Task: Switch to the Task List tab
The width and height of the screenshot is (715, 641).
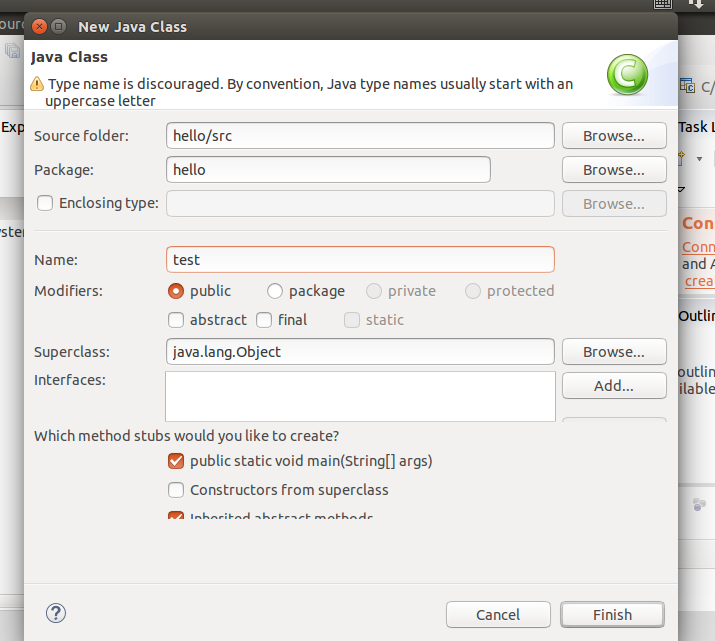Action: (696, 127)
